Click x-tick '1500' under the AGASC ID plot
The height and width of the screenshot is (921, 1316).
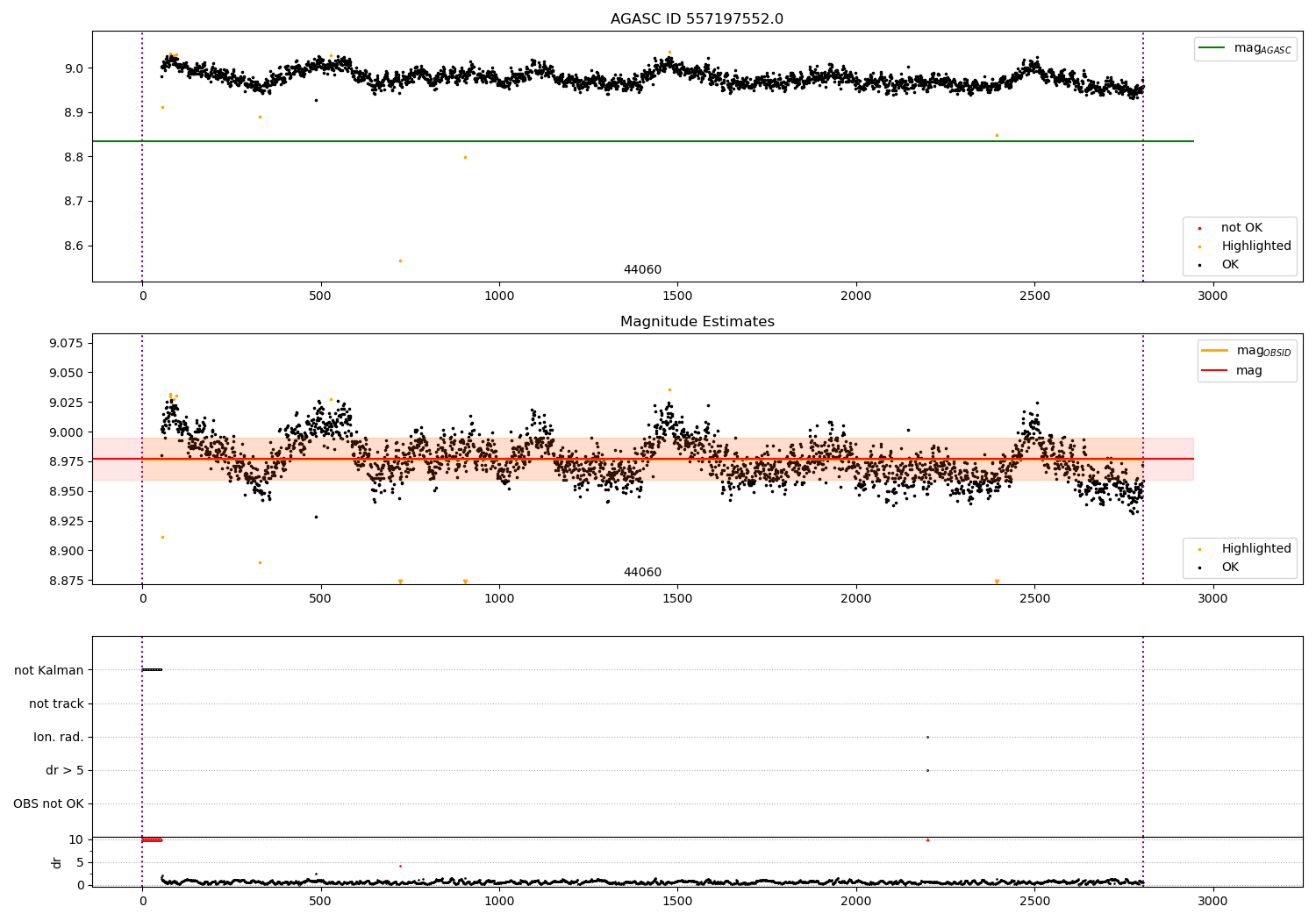coord(677,296)
